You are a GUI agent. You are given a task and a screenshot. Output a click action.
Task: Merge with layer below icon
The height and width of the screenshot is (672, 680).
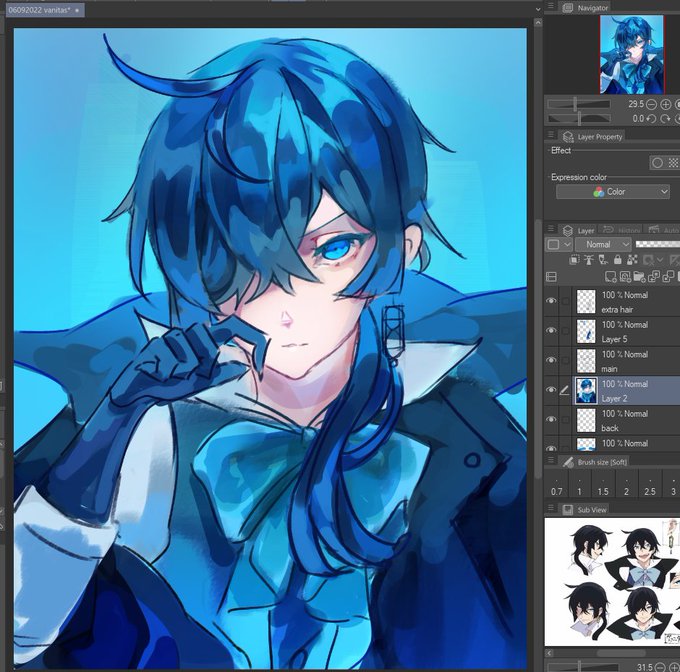pyautogui.click(x=668, y=277)
